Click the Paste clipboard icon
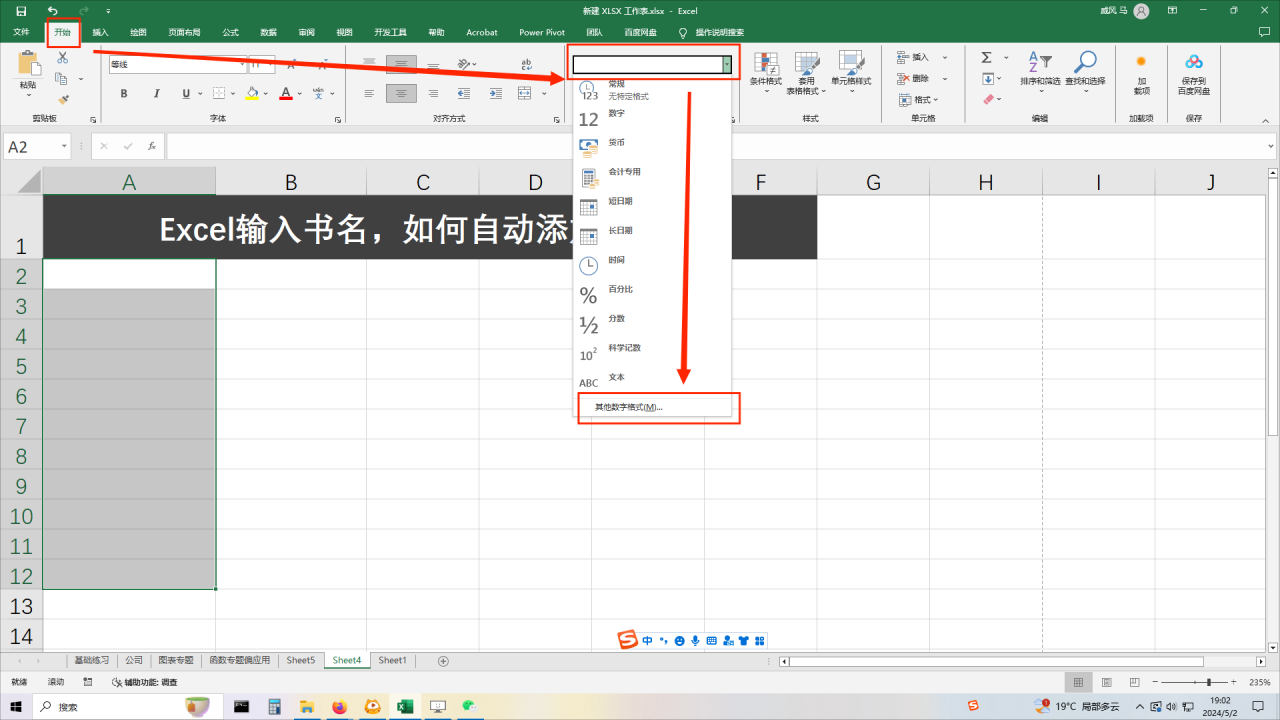 click(28, 62)
